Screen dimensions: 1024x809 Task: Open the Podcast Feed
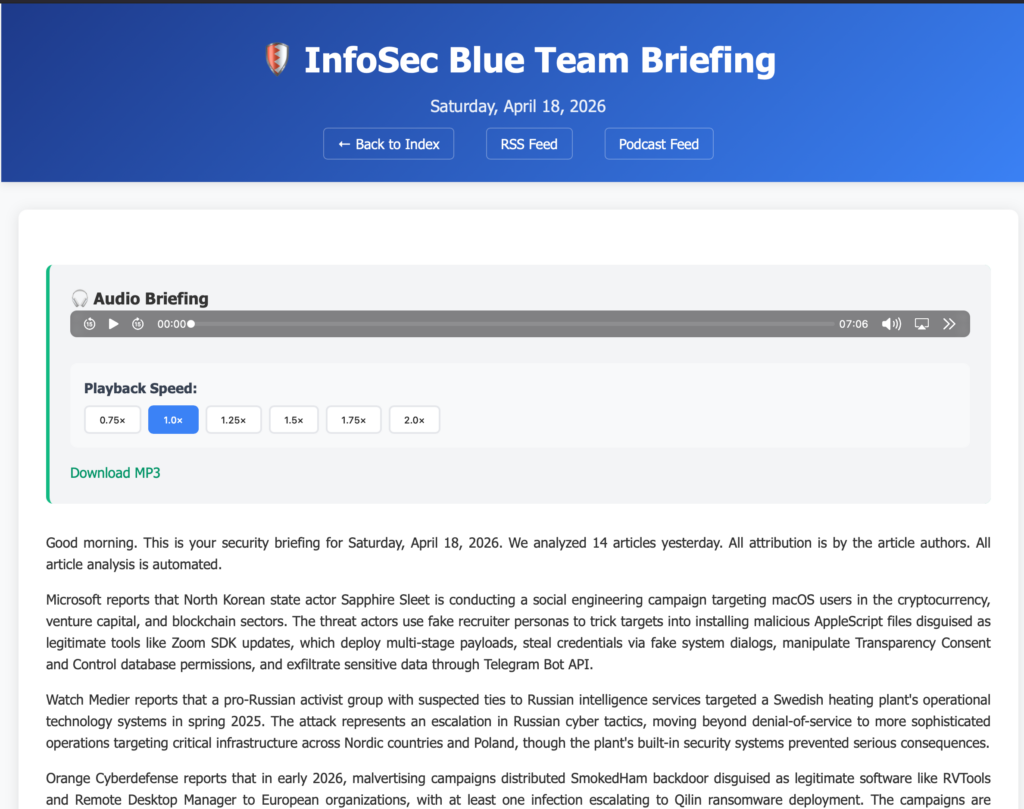pyautogui.click(x=658, y=144)
